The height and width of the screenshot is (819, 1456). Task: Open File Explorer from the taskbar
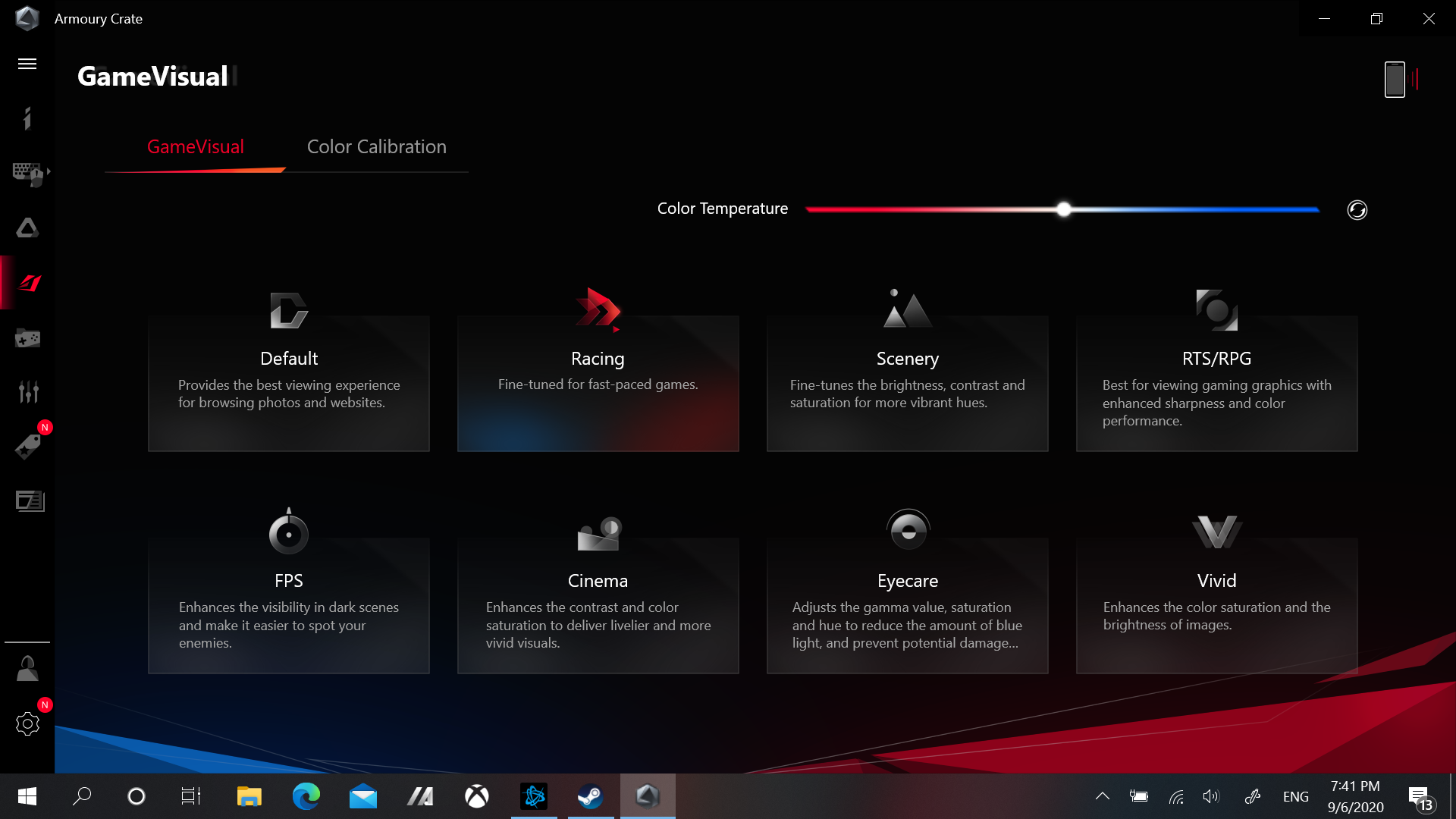pyautogui.click(x=249, y=796)
